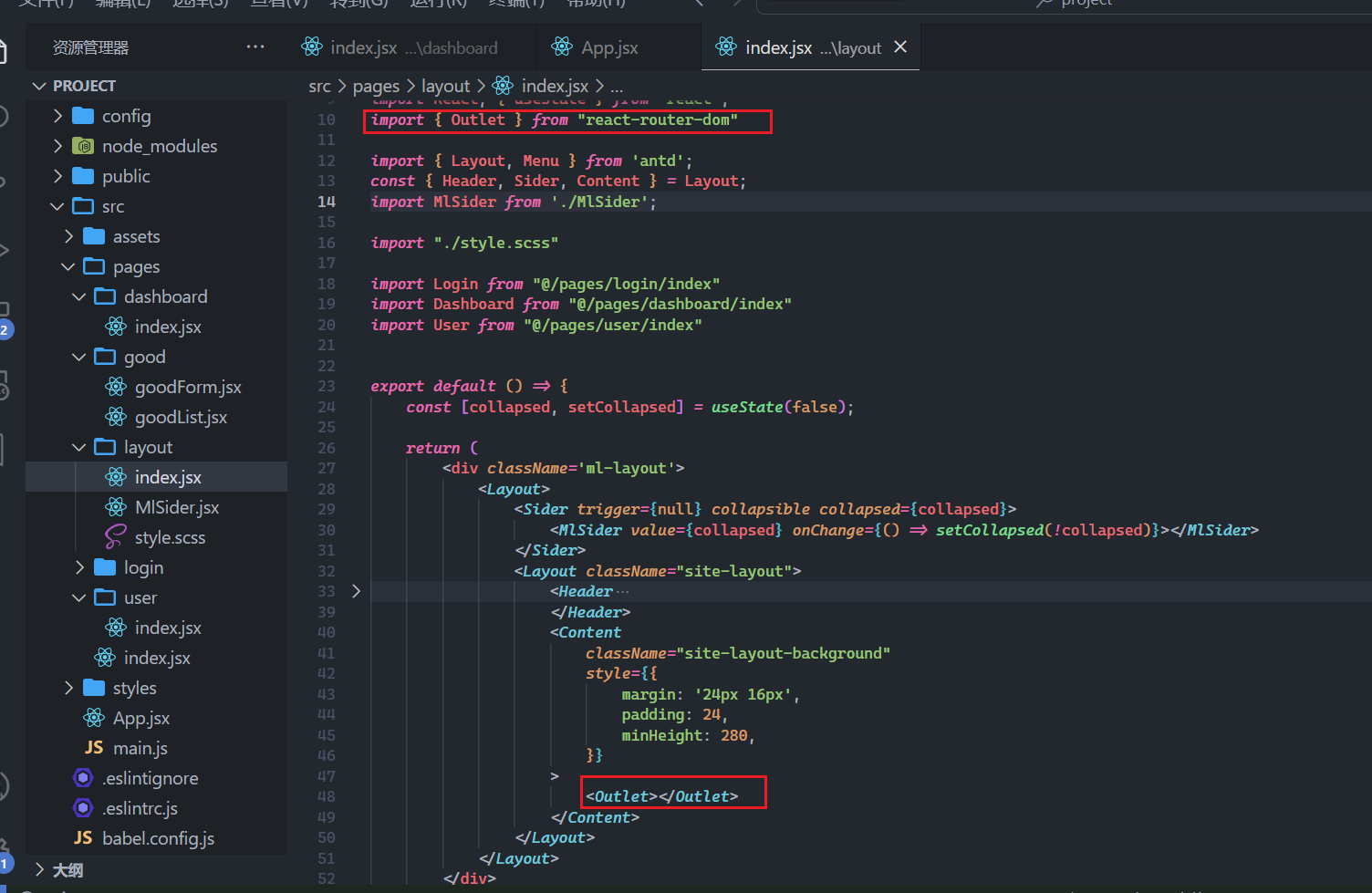Viewport: 1372px width, 893px height.
Task: Collapse the layout folder in tree
Action: [79, 447]
